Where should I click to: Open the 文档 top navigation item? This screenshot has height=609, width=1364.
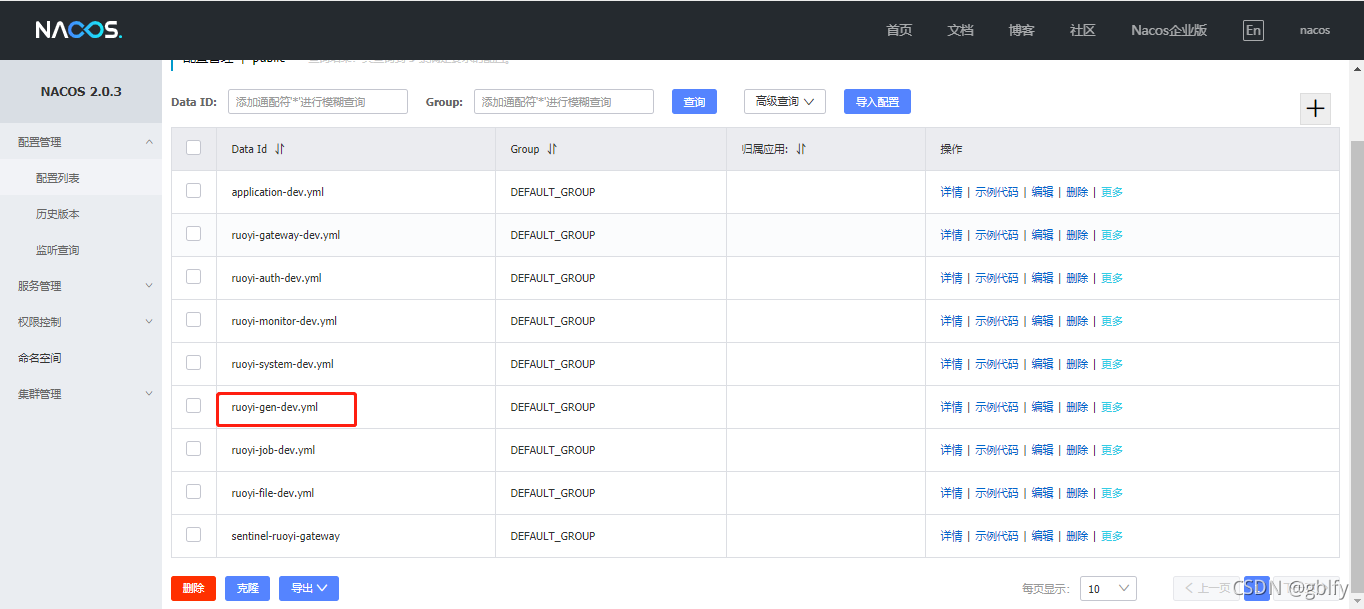point(960,30)
